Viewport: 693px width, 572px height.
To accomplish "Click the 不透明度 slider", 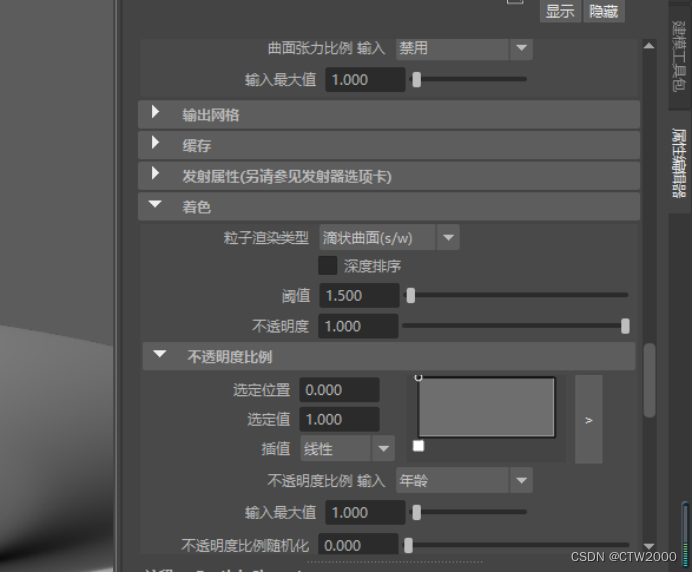I will coord(516,326).
